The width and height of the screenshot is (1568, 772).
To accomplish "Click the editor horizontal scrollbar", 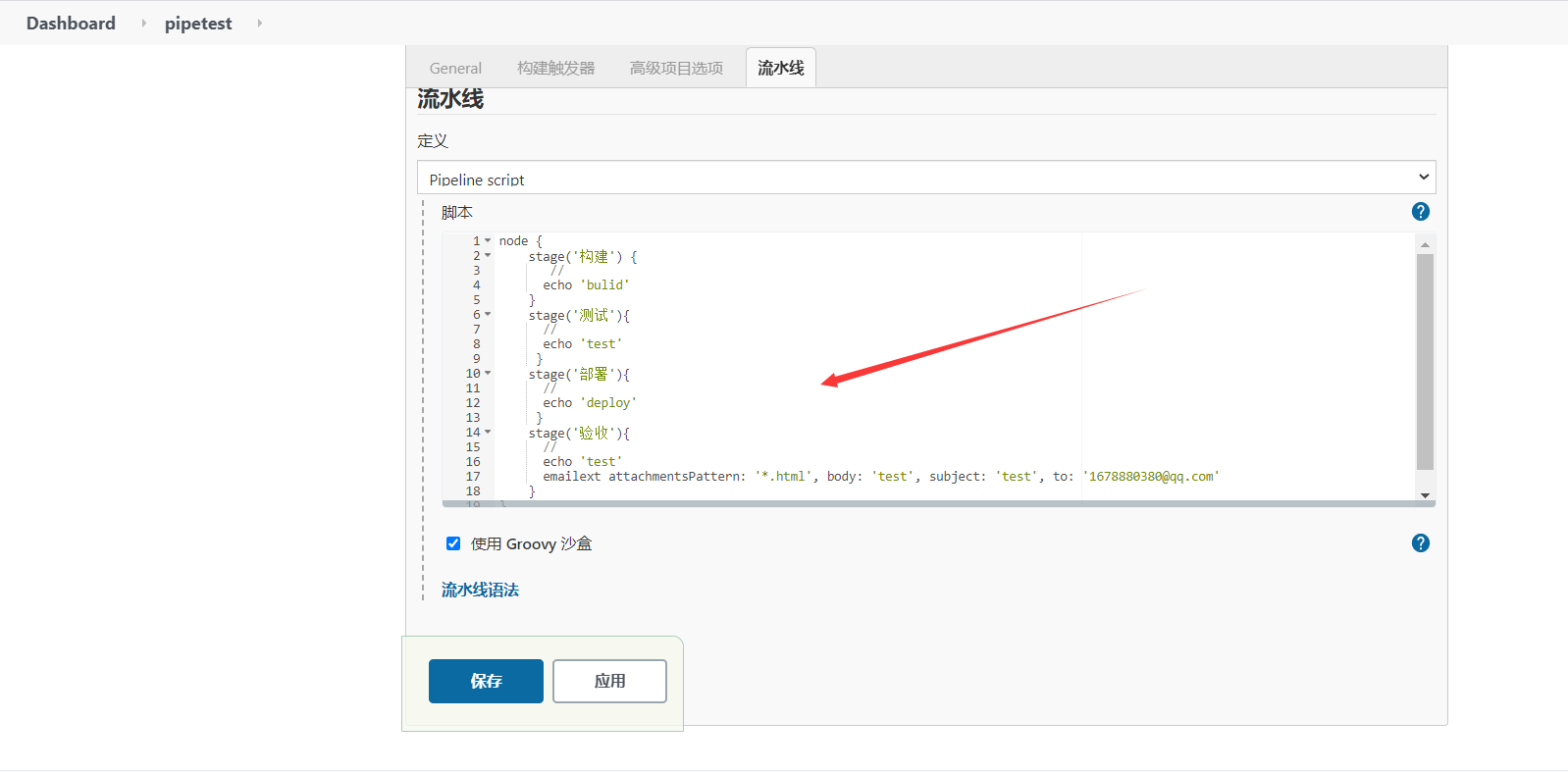I will click(938, 504).
